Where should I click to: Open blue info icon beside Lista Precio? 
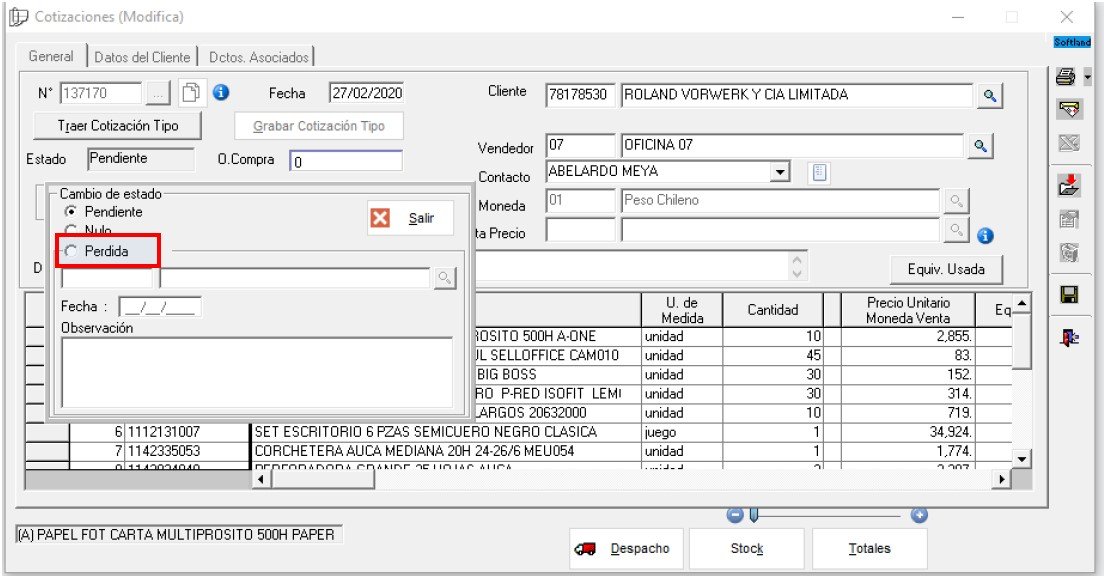click(985, 235)
